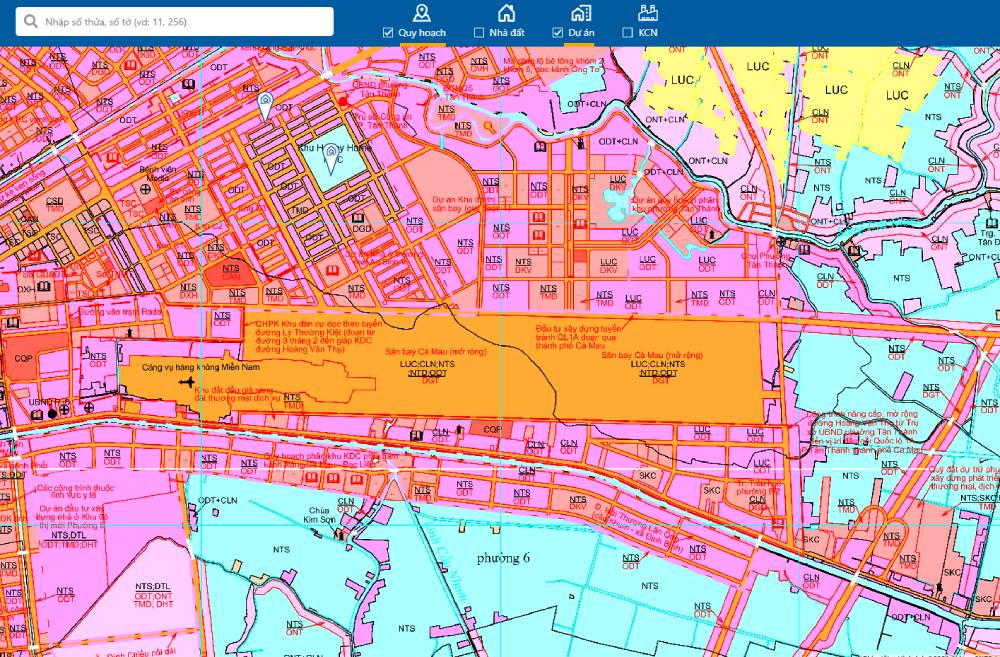The image size is (1000, 657).
Task: Select the home marker pin near ODT
Action: pos(265,104)
